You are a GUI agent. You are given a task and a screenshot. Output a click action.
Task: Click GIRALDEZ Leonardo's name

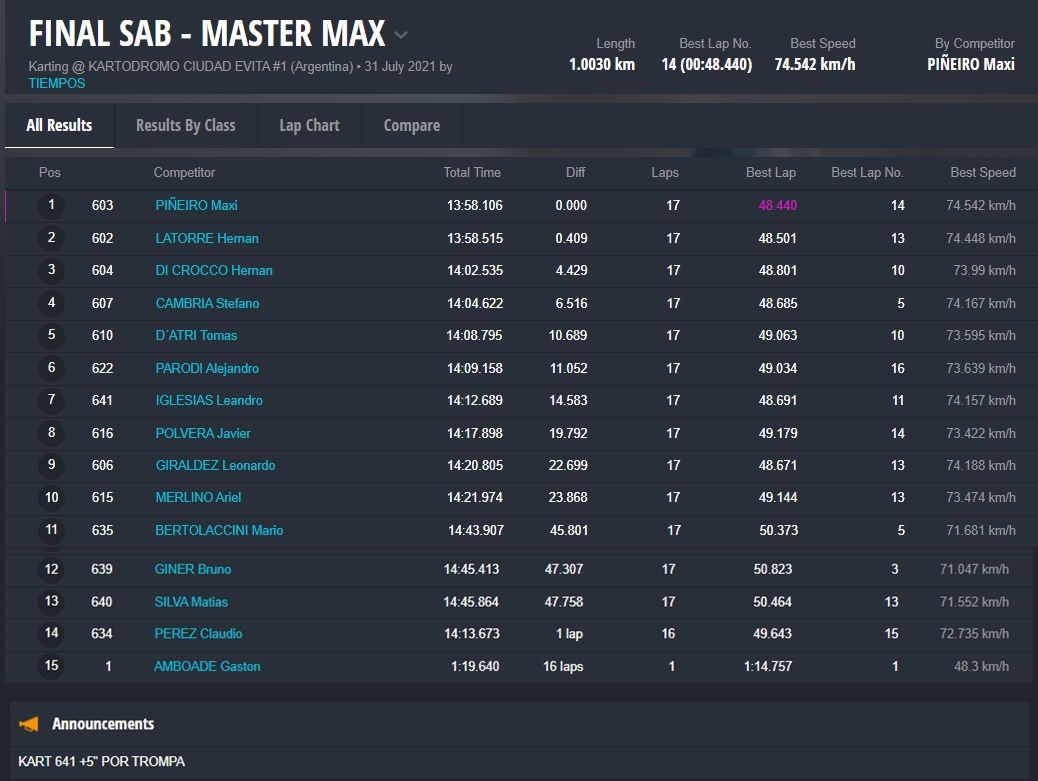coord(215,465)
